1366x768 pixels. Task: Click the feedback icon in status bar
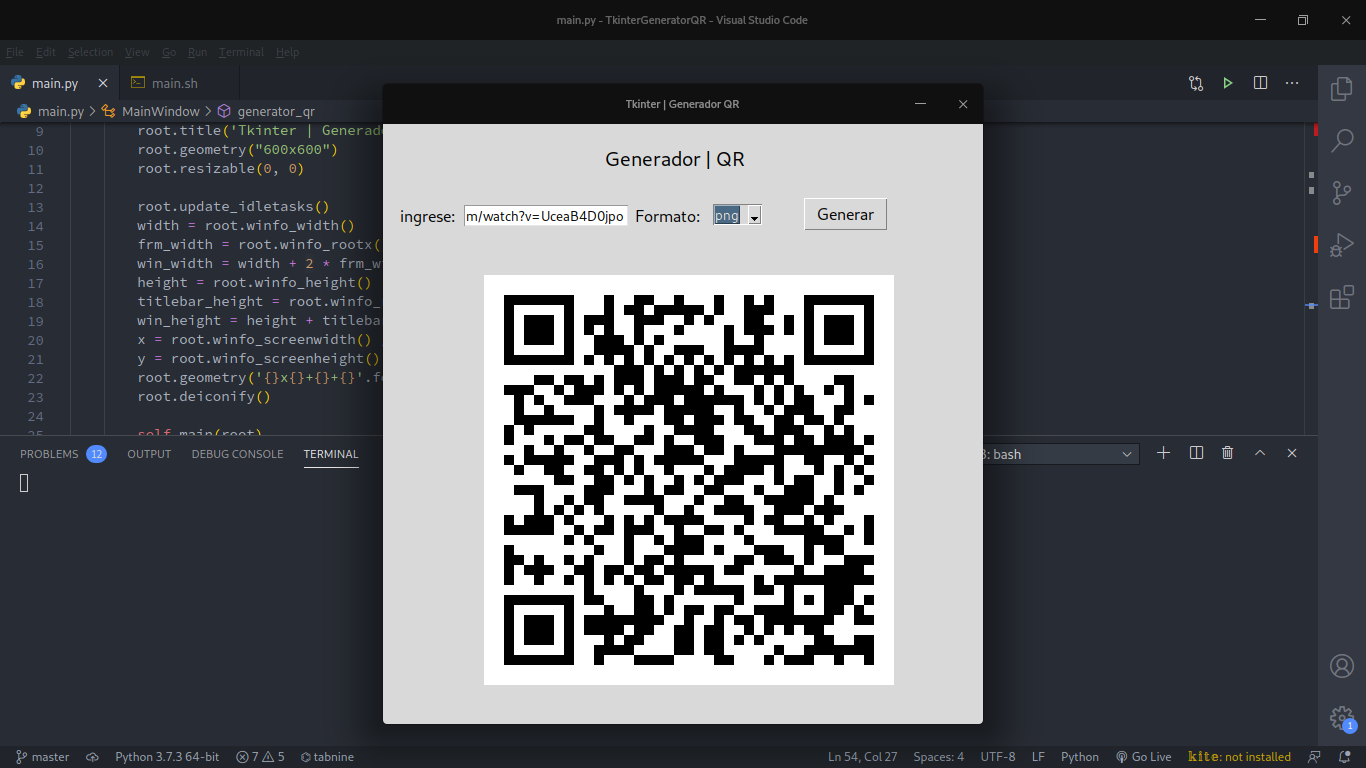(1315, 757)
